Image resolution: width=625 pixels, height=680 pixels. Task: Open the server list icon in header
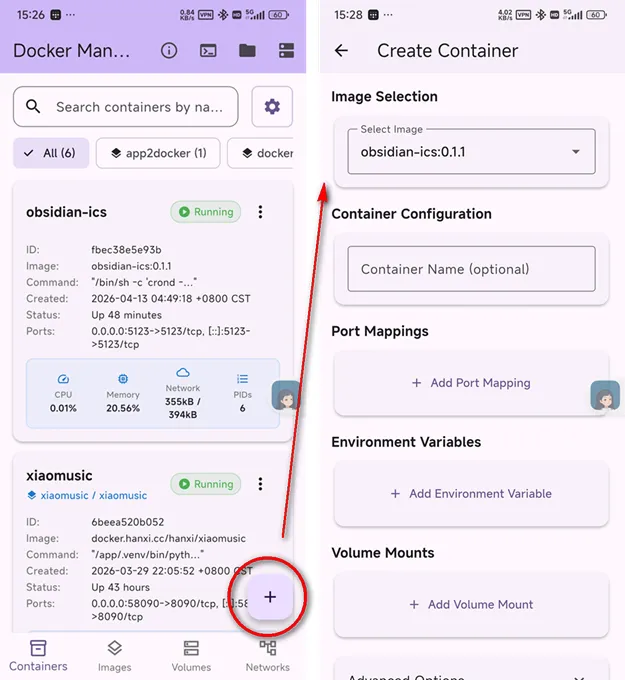[286, 51]
